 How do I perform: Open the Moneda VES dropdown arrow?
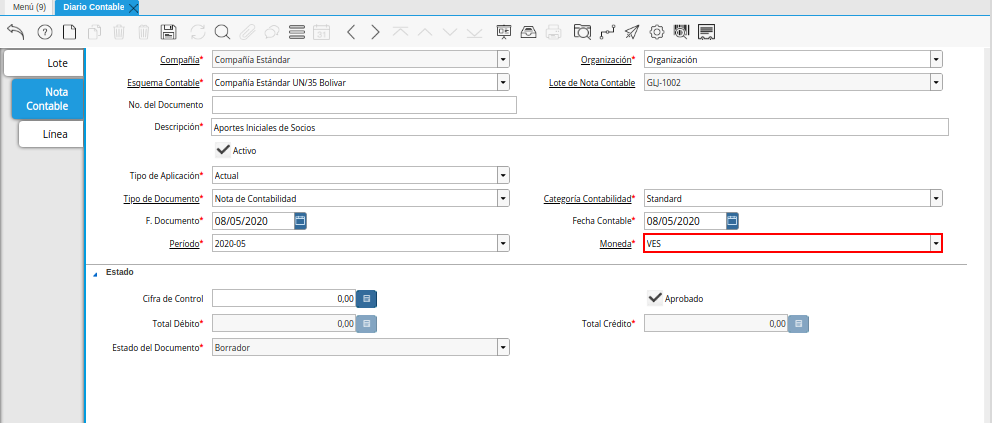[936, 243]
